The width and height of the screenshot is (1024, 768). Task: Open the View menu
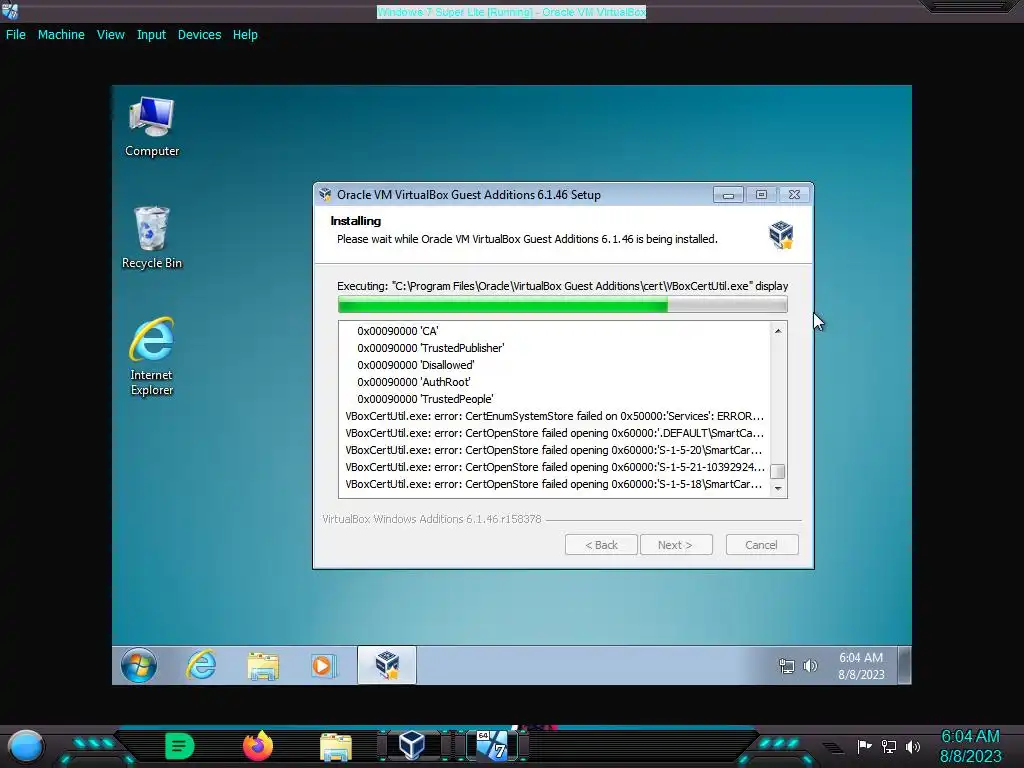pyautogui.click(x=110, y=35)
